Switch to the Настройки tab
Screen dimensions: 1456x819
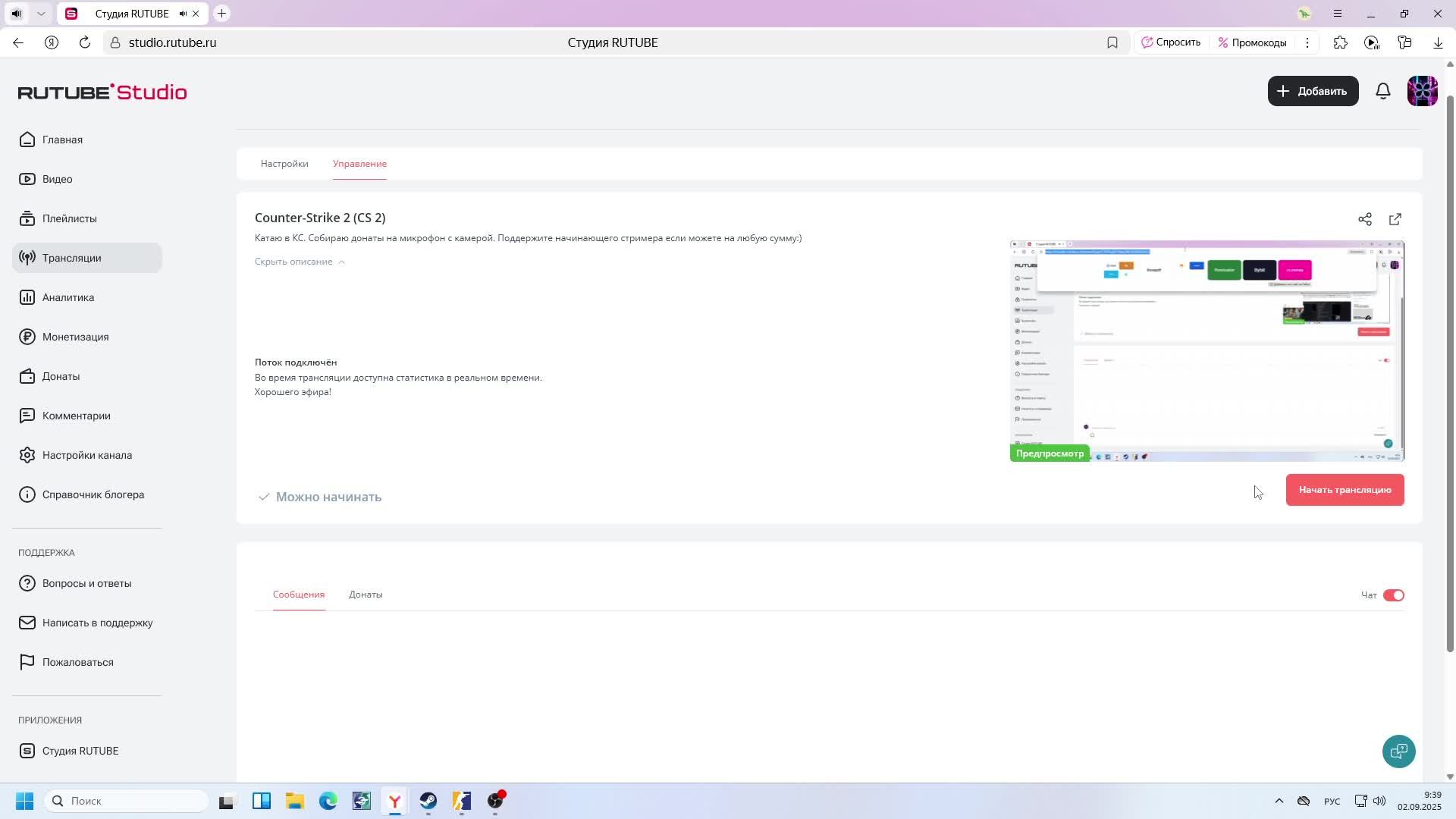[x=284, y=164]
